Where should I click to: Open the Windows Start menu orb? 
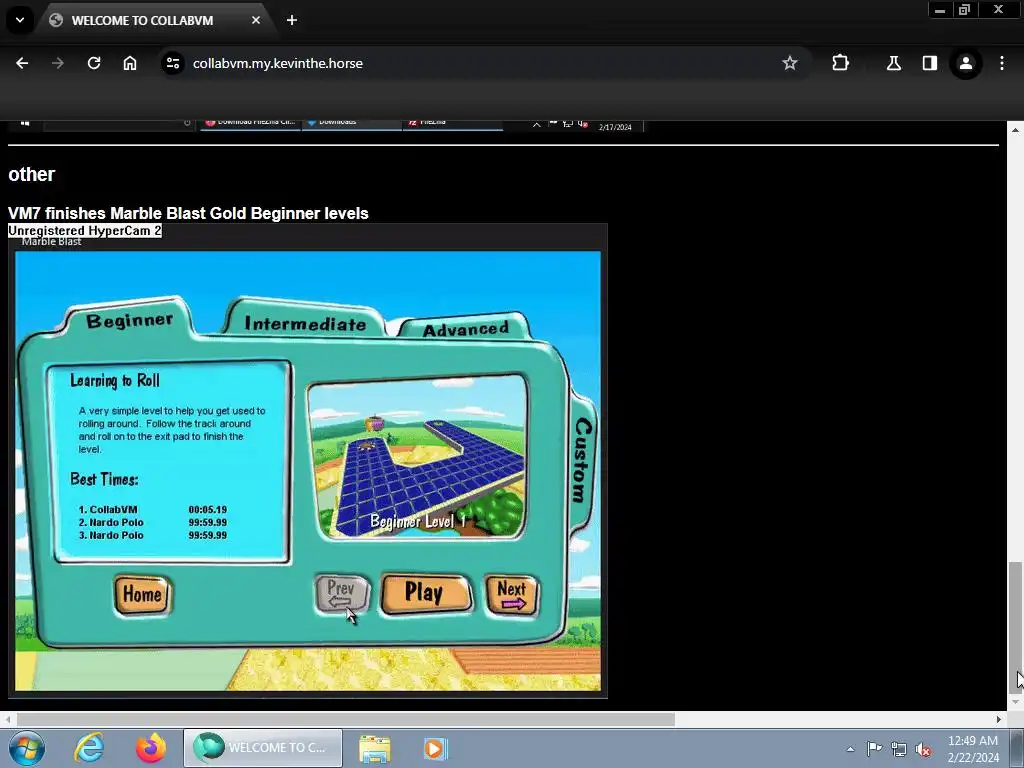click(x=27, y=748)
